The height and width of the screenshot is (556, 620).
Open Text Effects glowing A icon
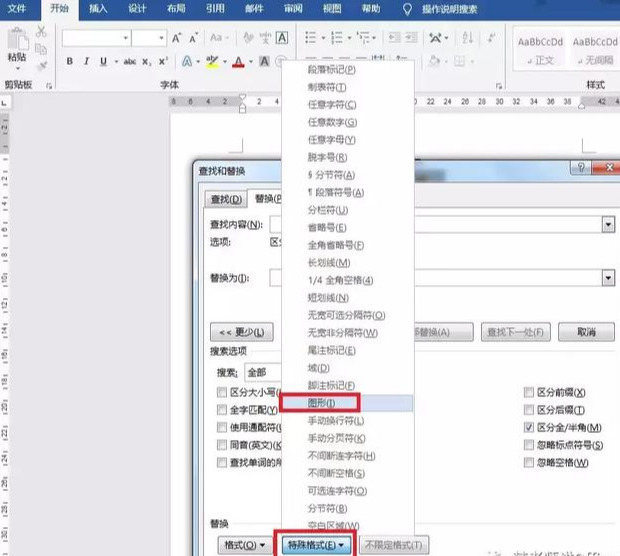coord(187,61)
